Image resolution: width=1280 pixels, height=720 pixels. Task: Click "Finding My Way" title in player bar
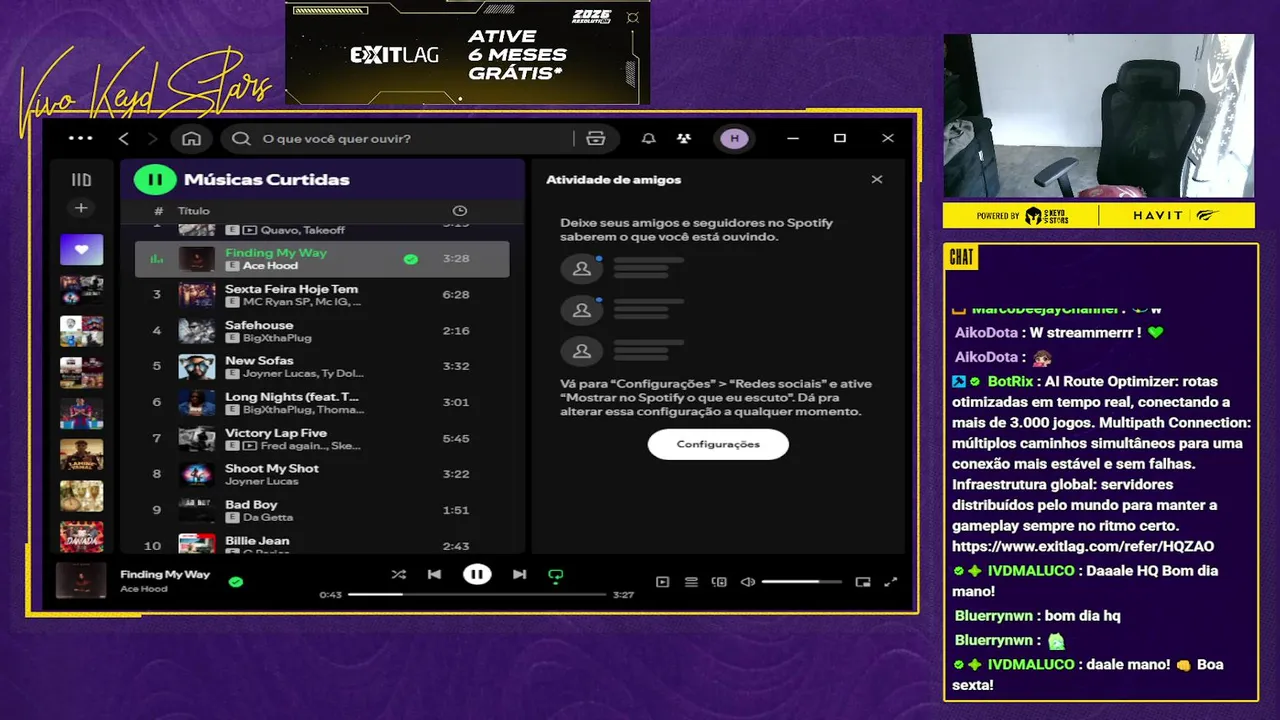(165, 574)
